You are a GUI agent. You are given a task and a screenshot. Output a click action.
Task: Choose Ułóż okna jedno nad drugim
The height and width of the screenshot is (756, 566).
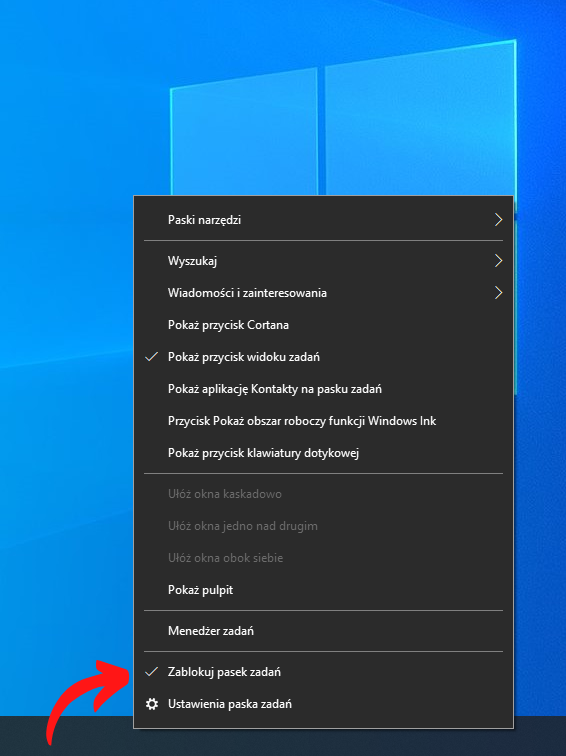323,526
